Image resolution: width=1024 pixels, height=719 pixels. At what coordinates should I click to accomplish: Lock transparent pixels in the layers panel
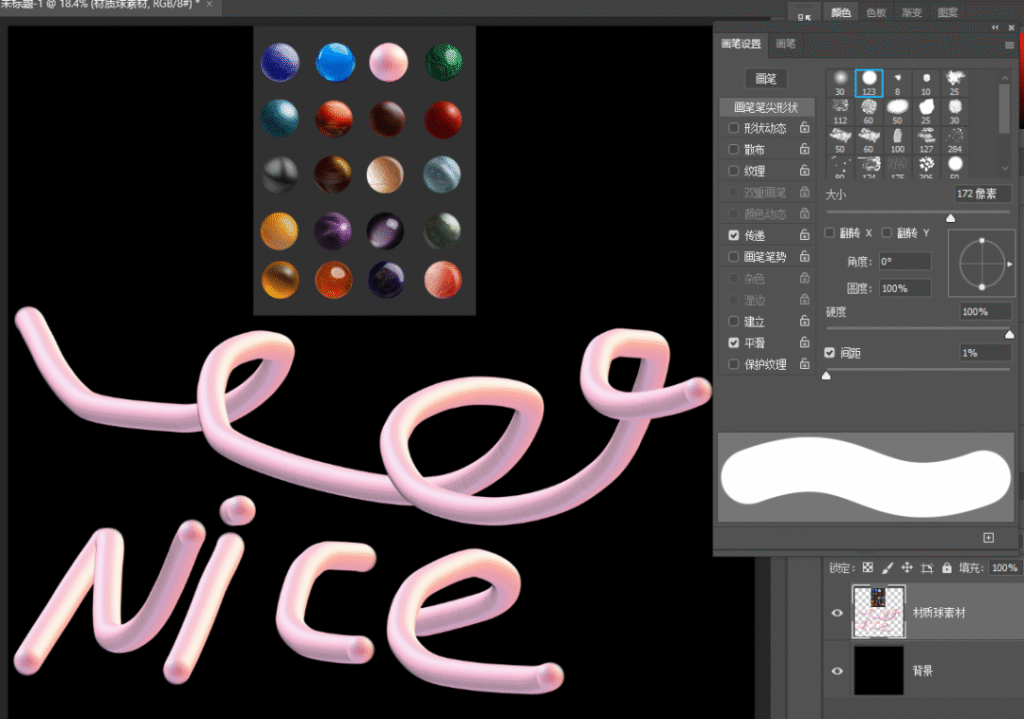(x=867, y=568)
